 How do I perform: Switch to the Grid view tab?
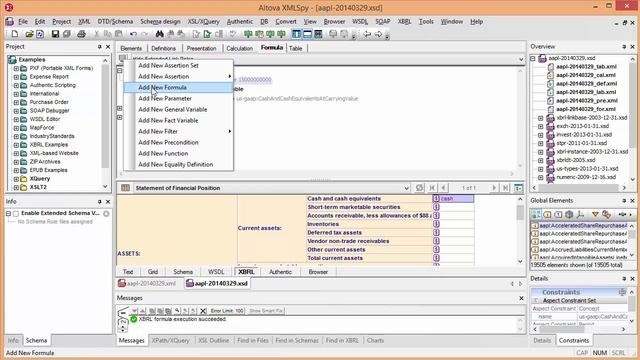[153, 272]
